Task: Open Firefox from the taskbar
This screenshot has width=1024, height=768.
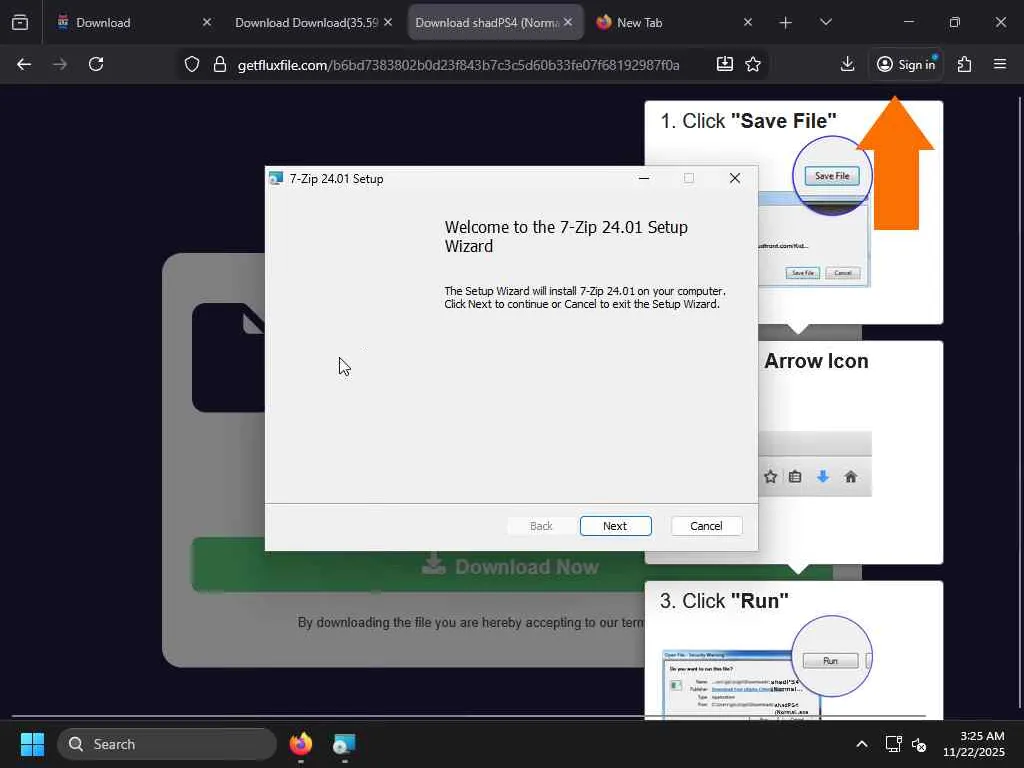Action: [301, 744]
